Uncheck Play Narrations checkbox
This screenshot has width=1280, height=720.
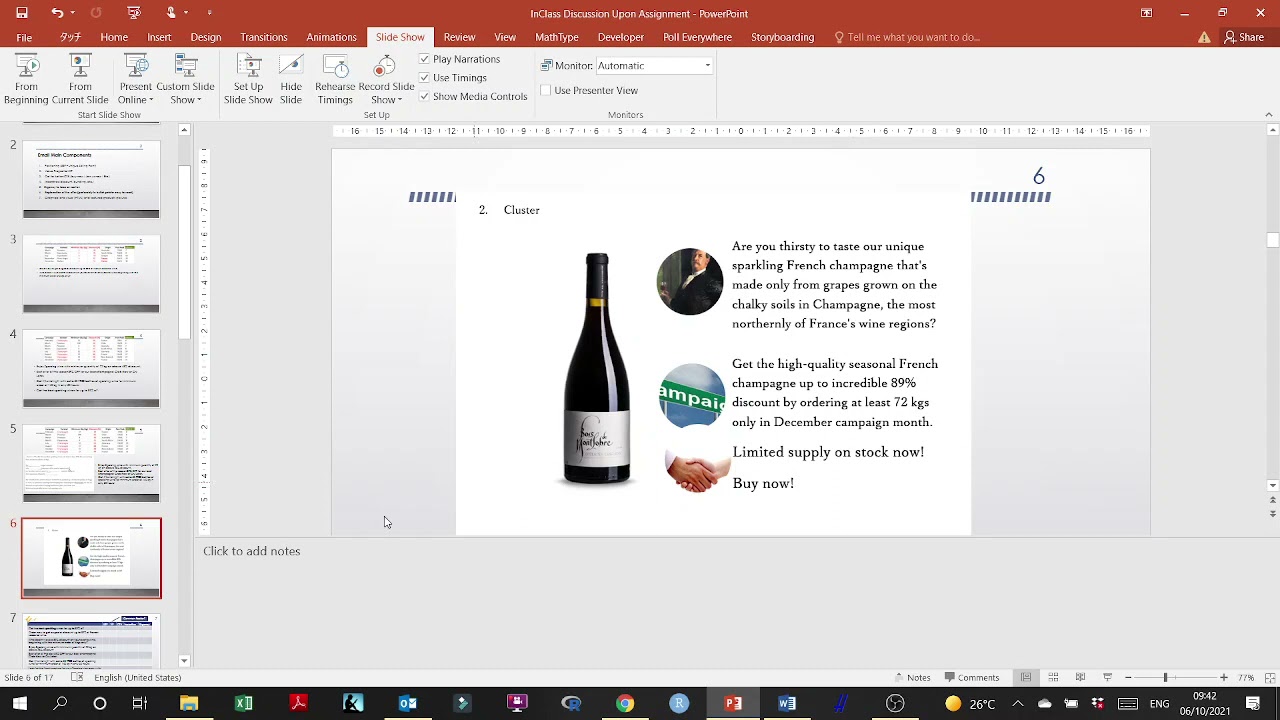click(x=425, y=59)
